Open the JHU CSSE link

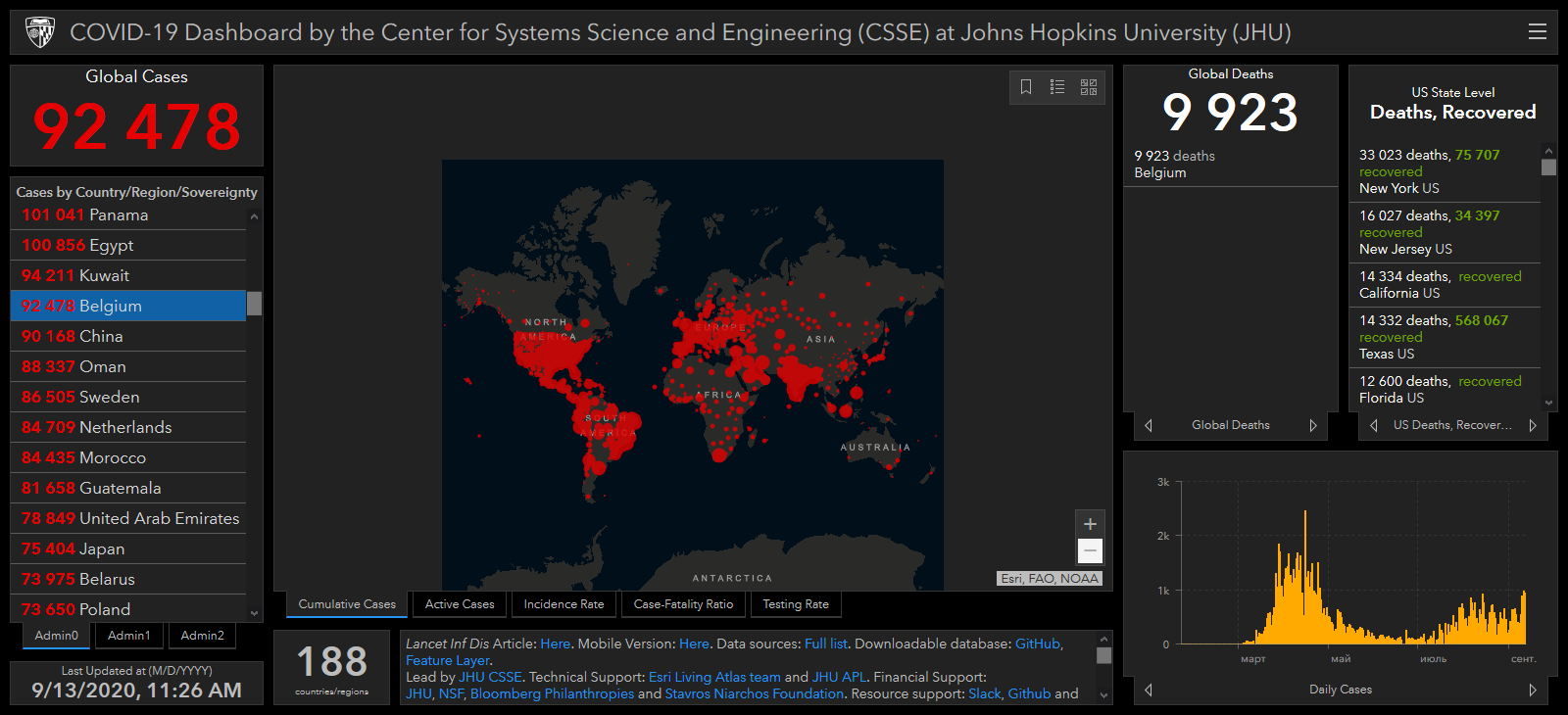pyautogui.click(x=490, y=677)
